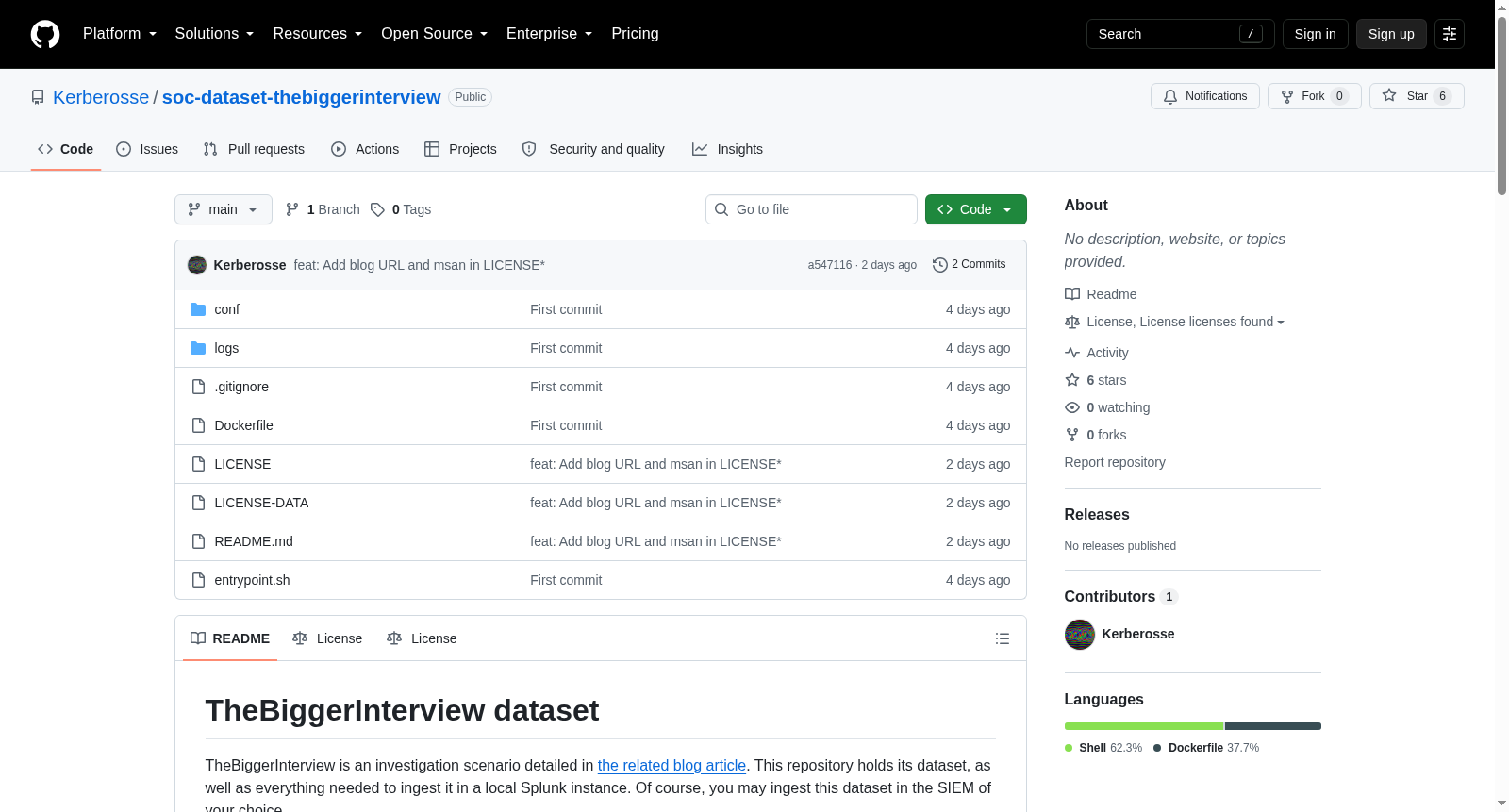The image size is (1509, 812).
Task: Go to GitHub homepage via Octocat logo
Action: click(45, 34)
